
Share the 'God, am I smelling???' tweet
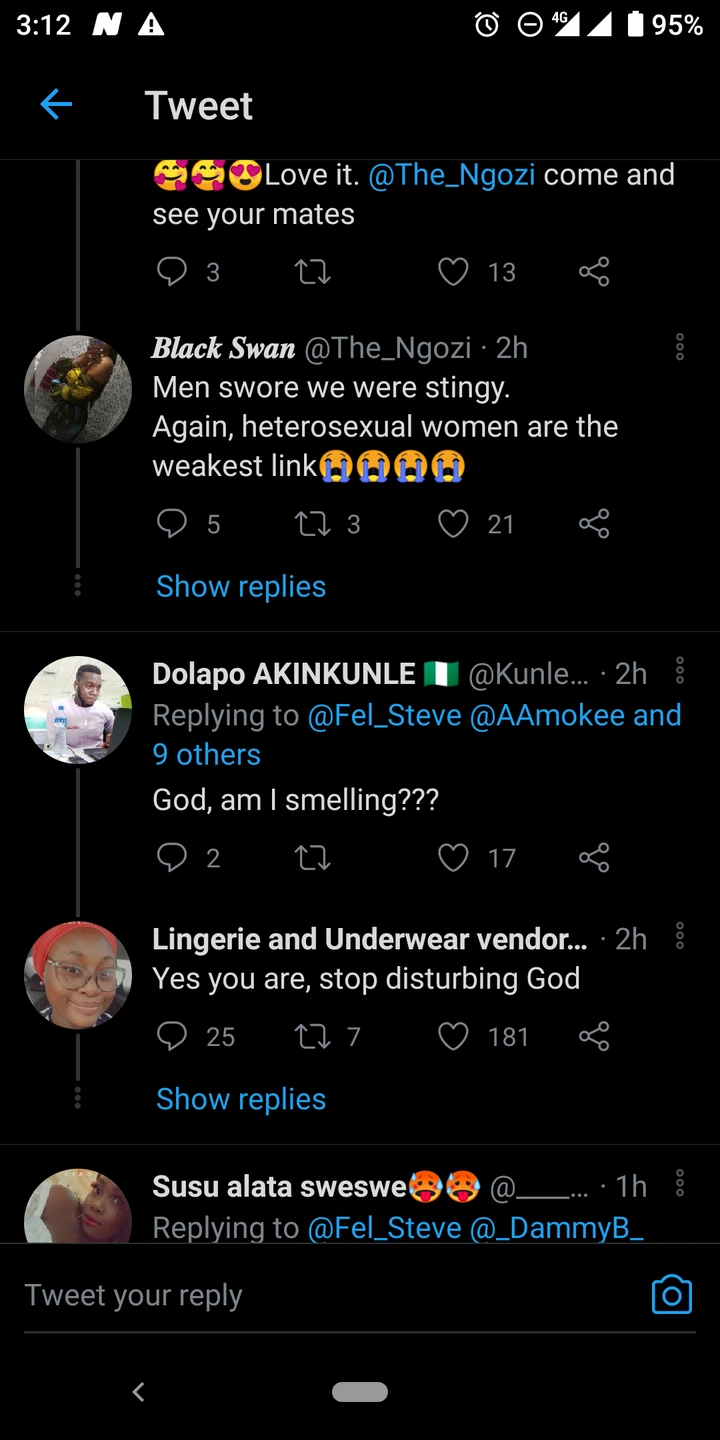coord(594,858)
